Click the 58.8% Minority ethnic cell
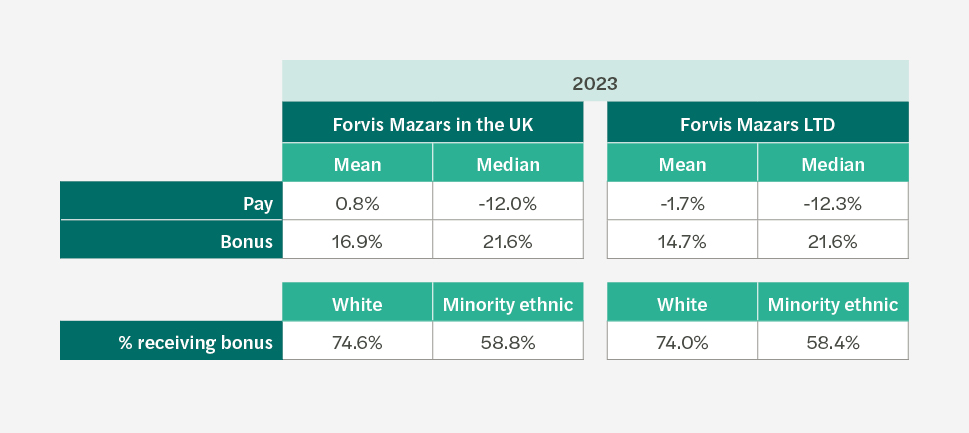Screen dimensions: 969x433 (x=508, y=342)
